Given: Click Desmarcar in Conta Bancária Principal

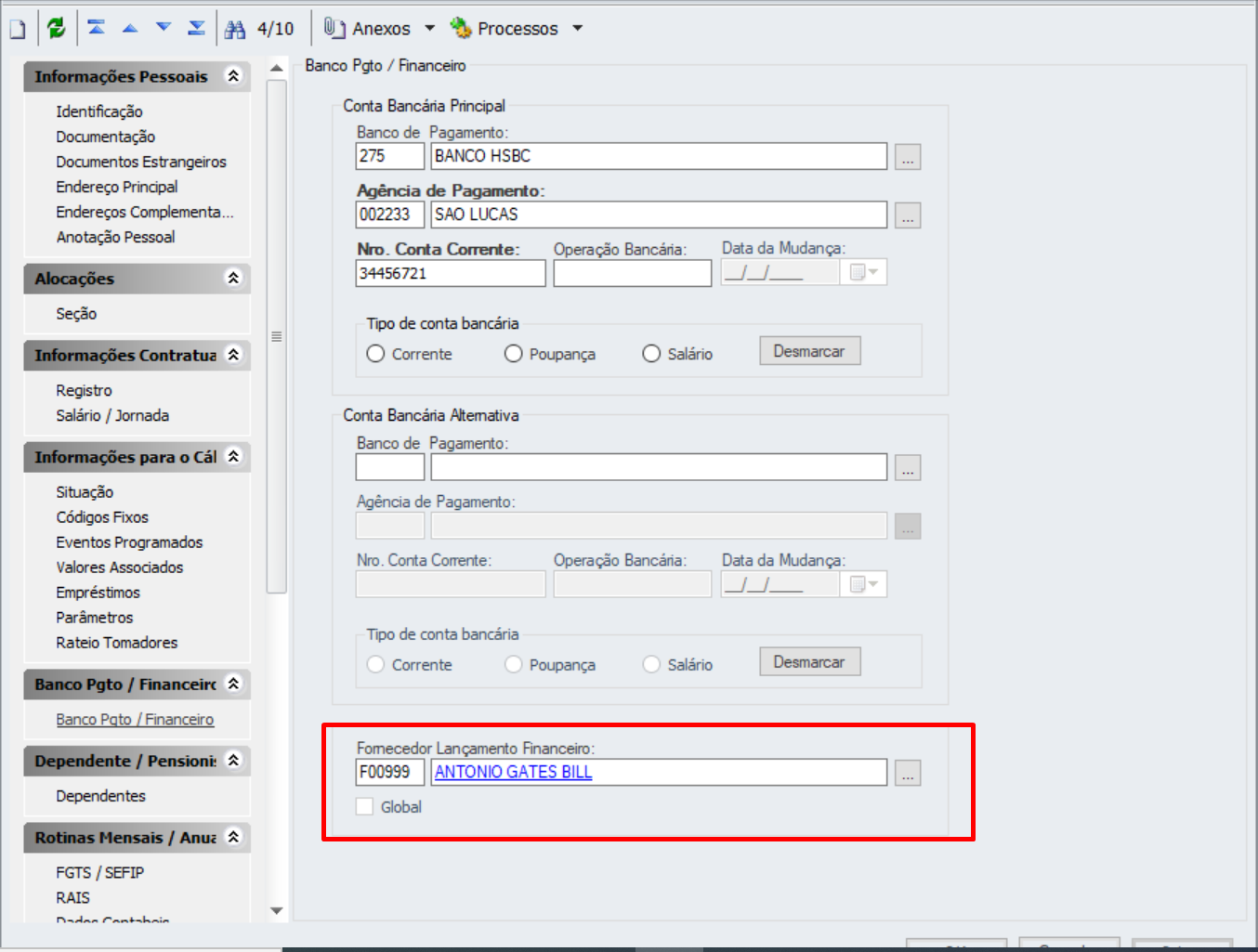Looking at the screenshot, I should click(810, 351).
